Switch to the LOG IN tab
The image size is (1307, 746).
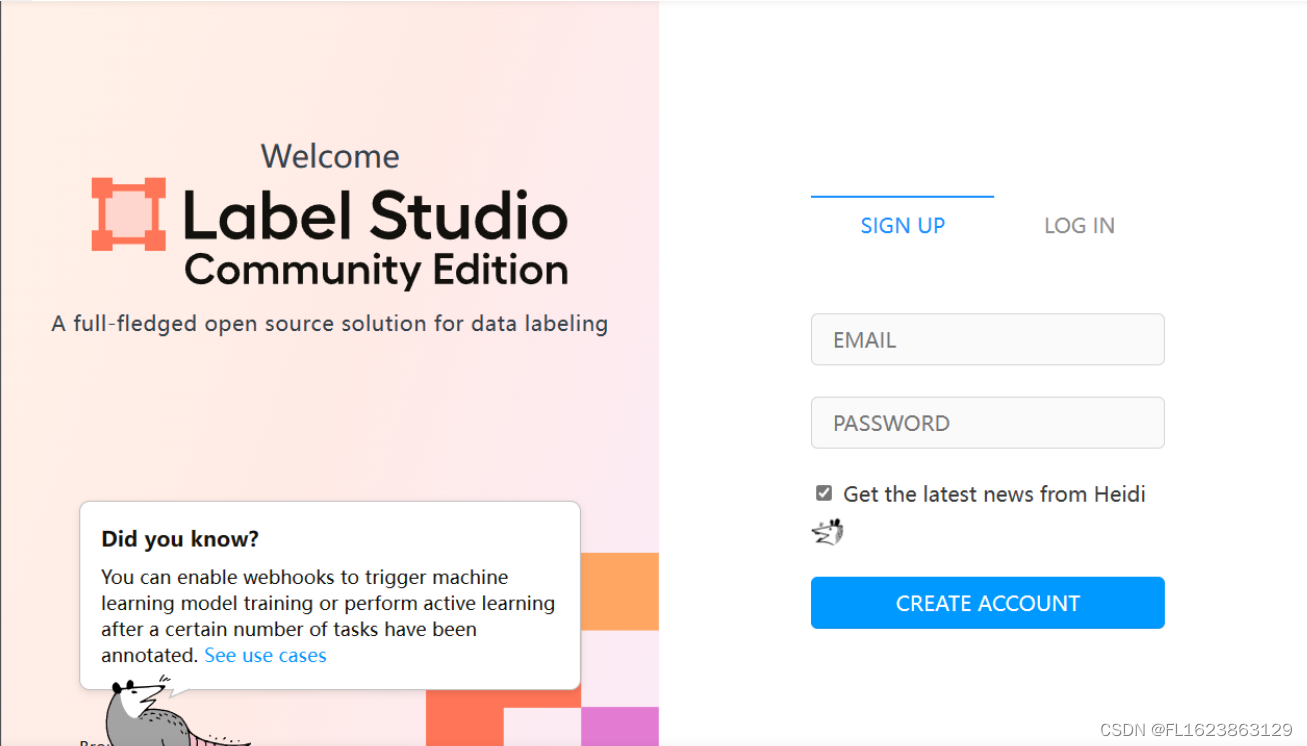click(1079, 226)
